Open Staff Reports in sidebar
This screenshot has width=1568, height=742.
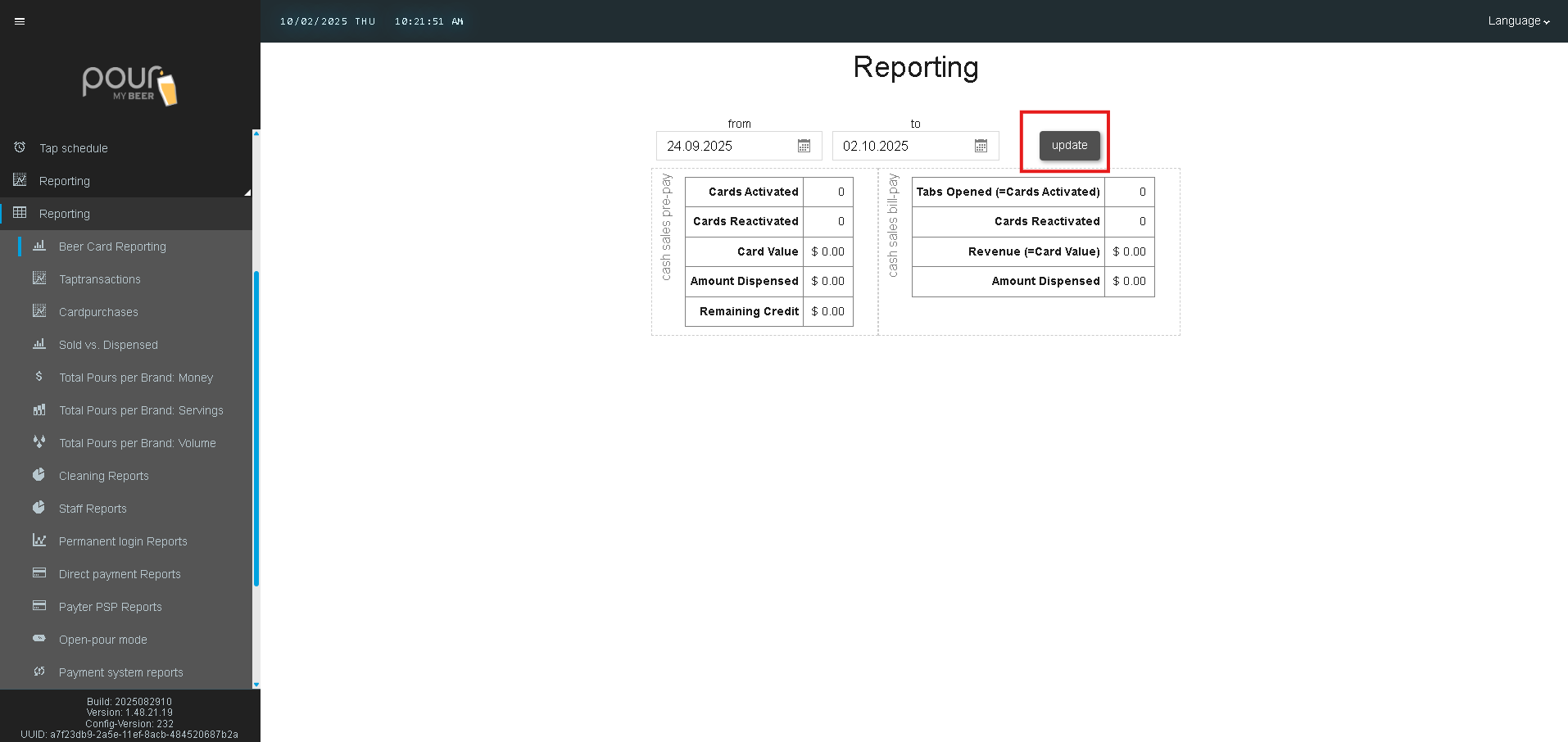(x=93, y=509)
